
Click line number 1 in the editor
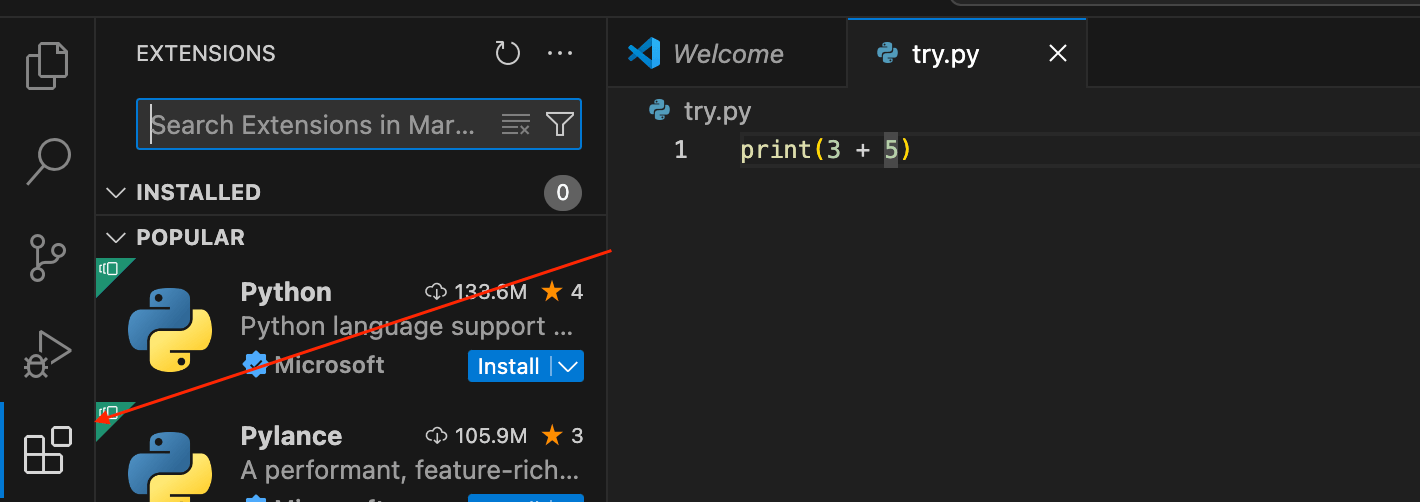pyautogui.click(x=680, y=150)
